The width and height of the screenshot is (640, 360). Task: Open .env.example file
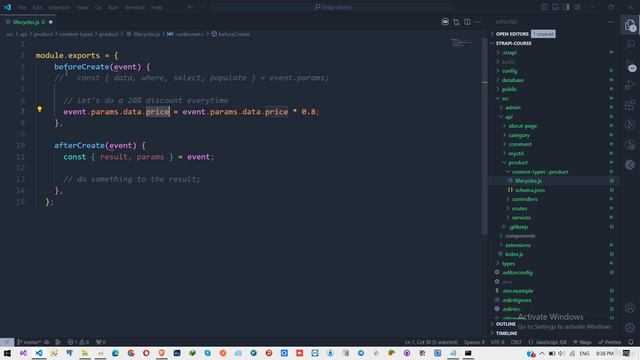(x=517, y=291)
